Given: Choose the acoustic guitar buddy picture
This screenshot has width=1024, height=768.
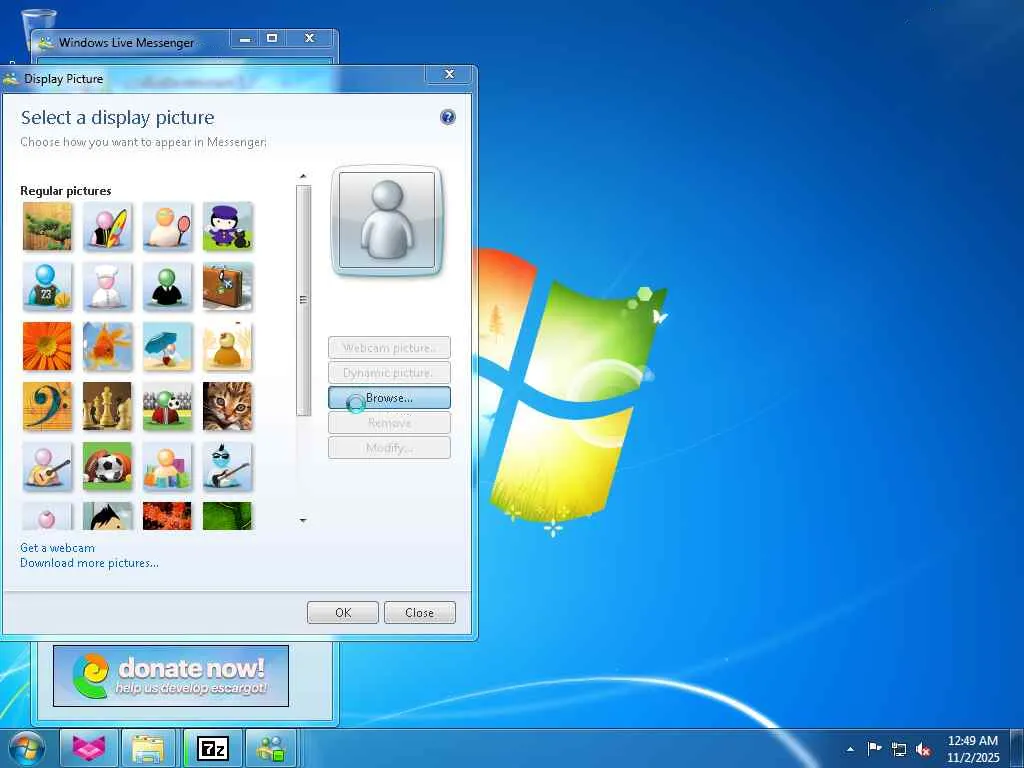Looking at the screenshot, I should click(47, 466).
